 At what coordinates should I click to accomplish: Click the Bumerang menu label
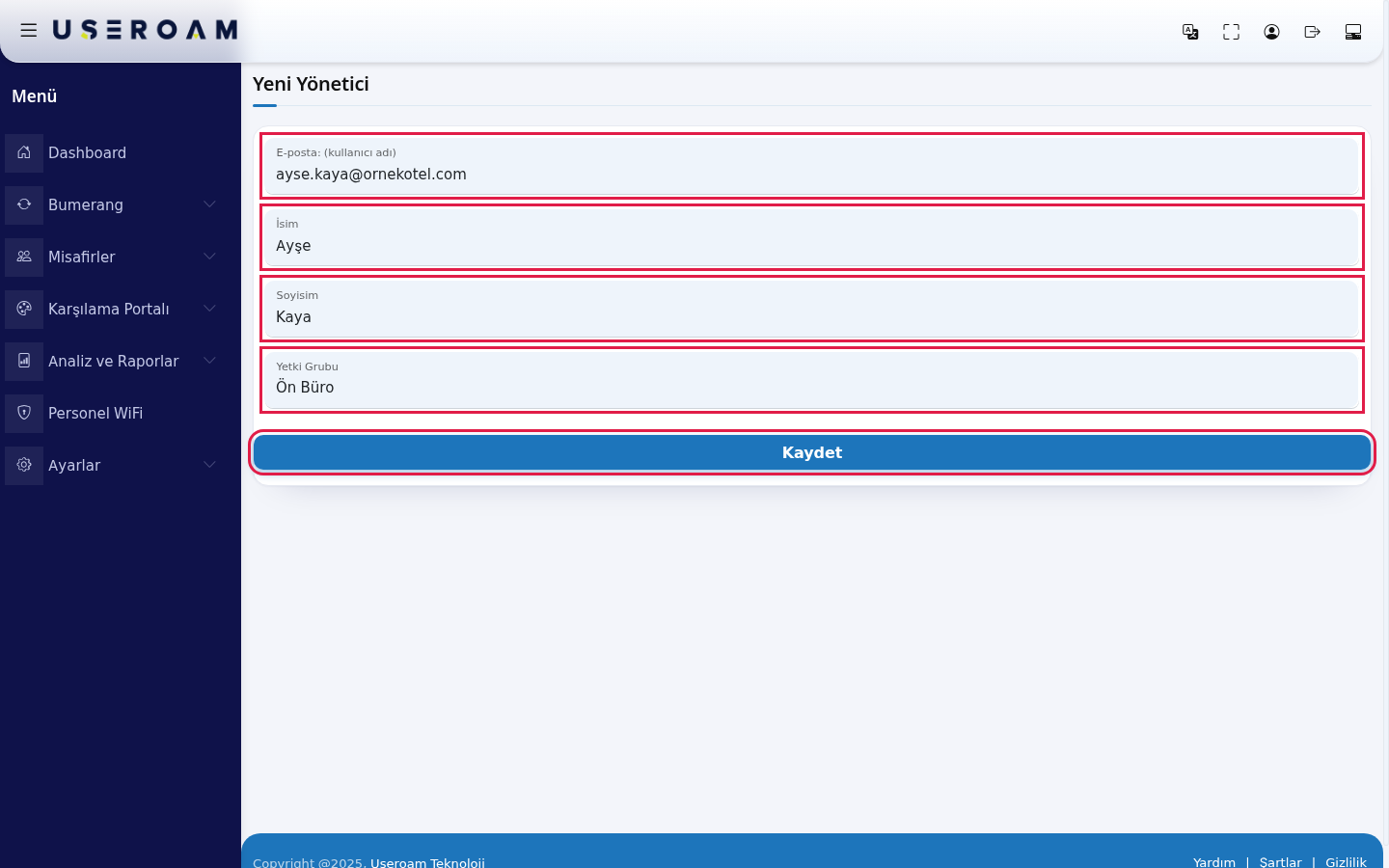click(x=86, y=204)
